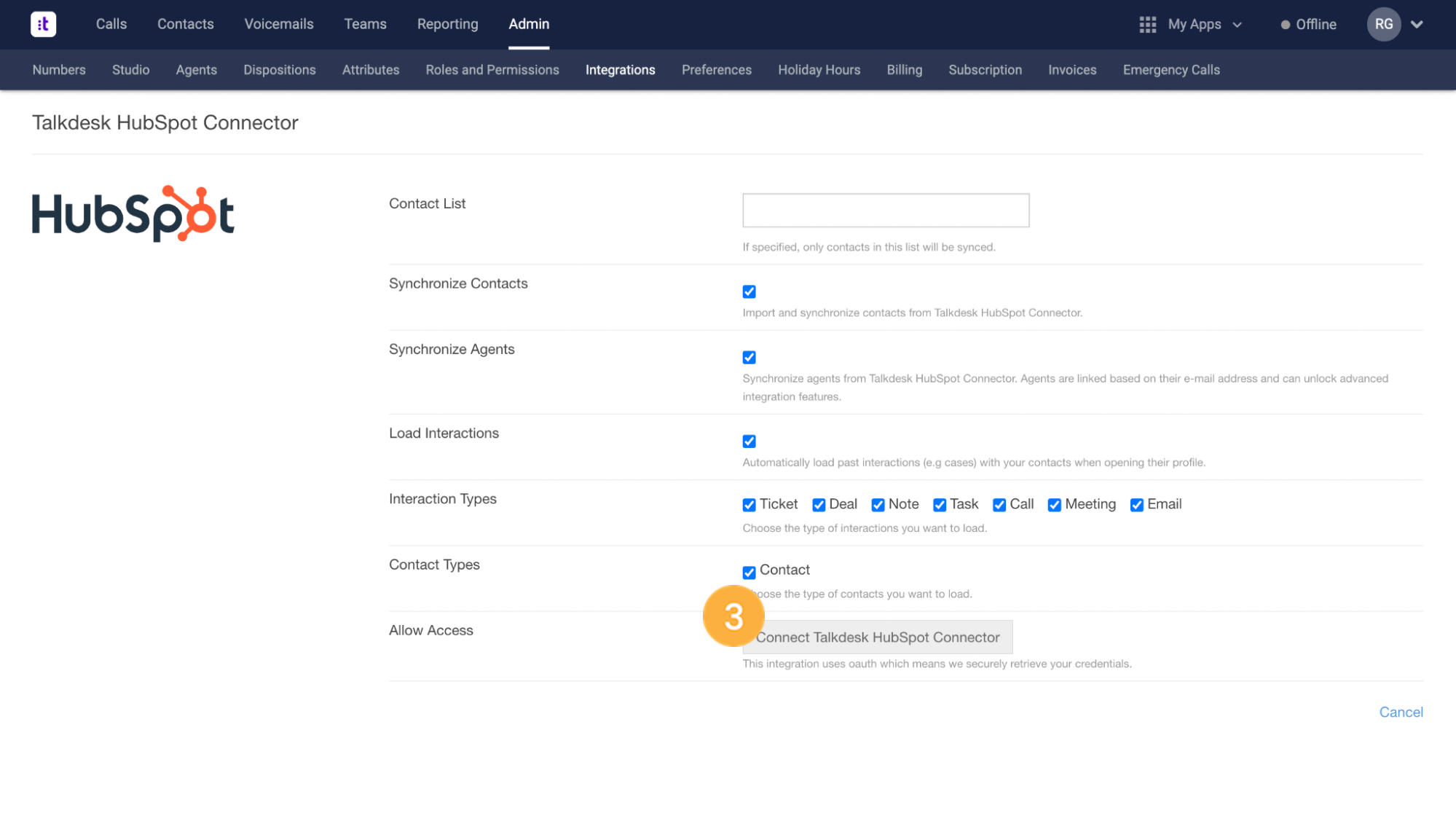Uncheck Synchronize Contacts checkbox
Screen dimensions: 1456x829
pos(749,291)
